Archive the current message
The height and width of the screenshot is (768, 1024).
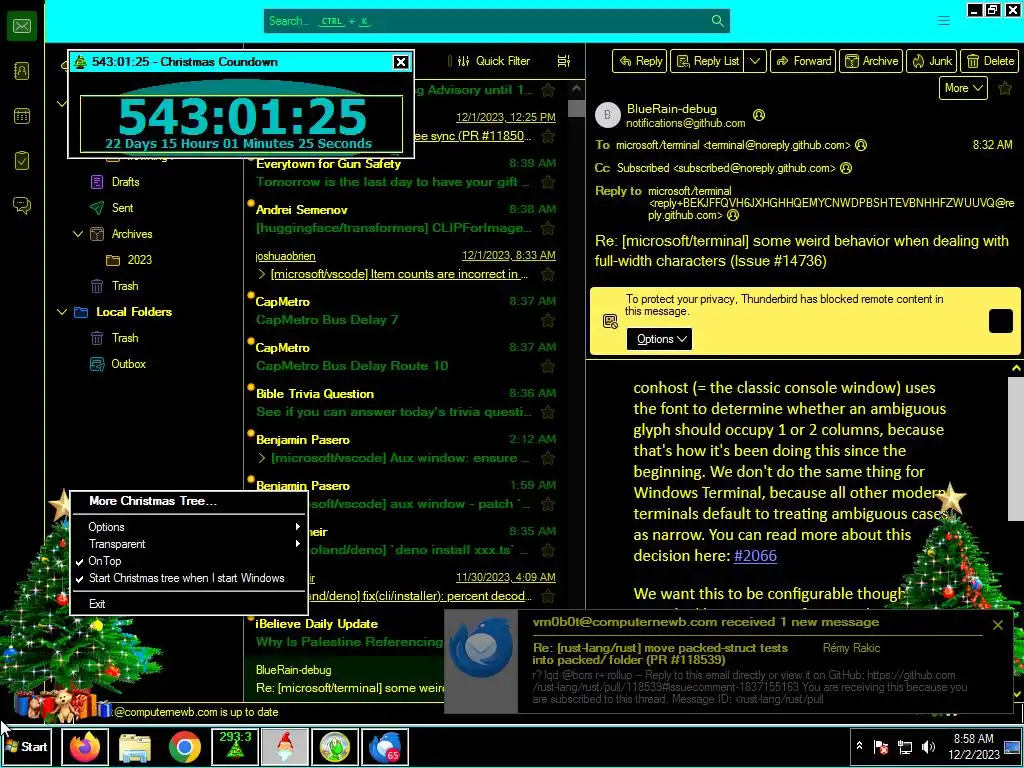tap(871, 61)
